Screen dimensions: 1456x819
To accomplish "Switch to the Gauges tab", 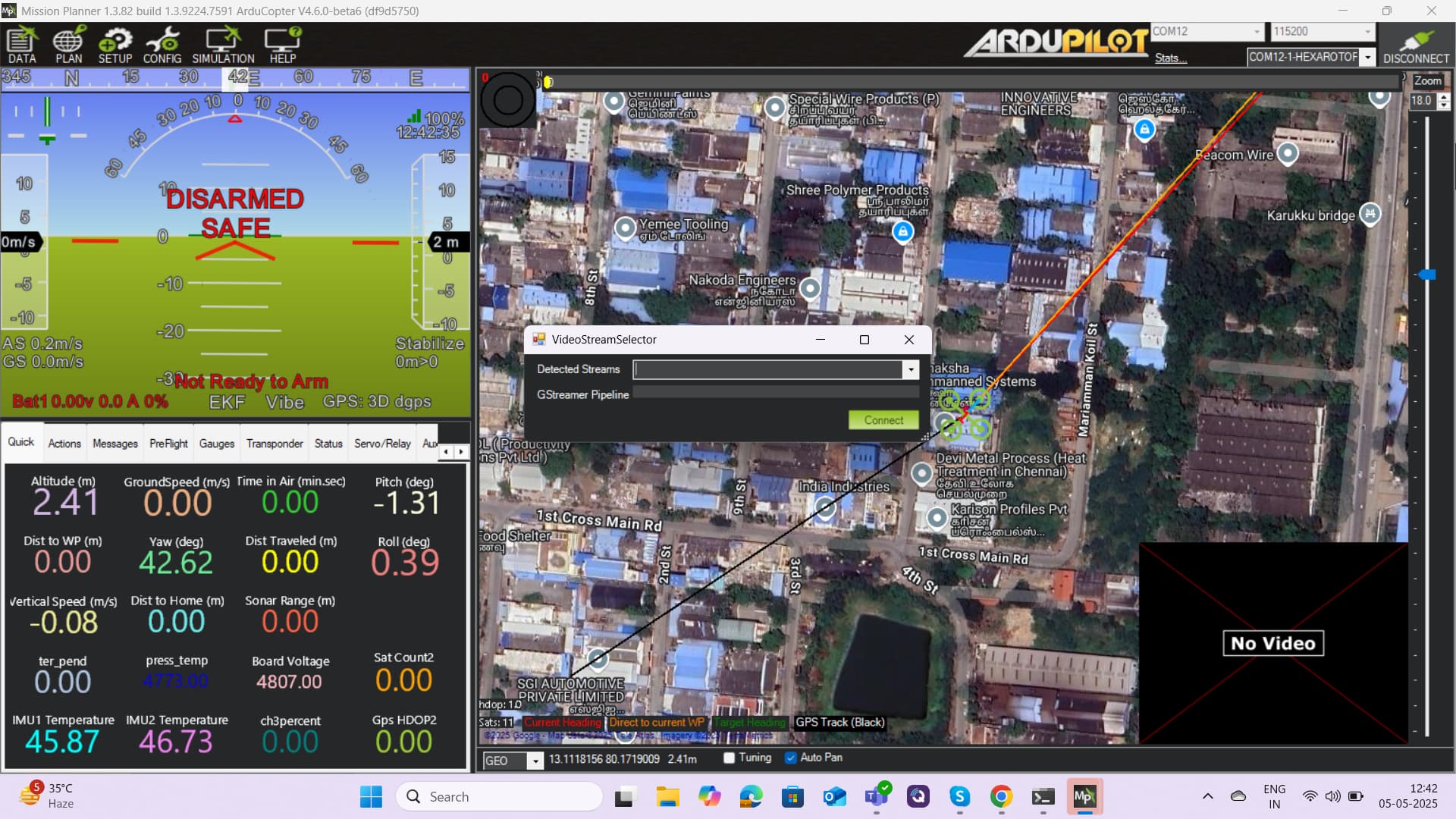I will pos(217,444).
